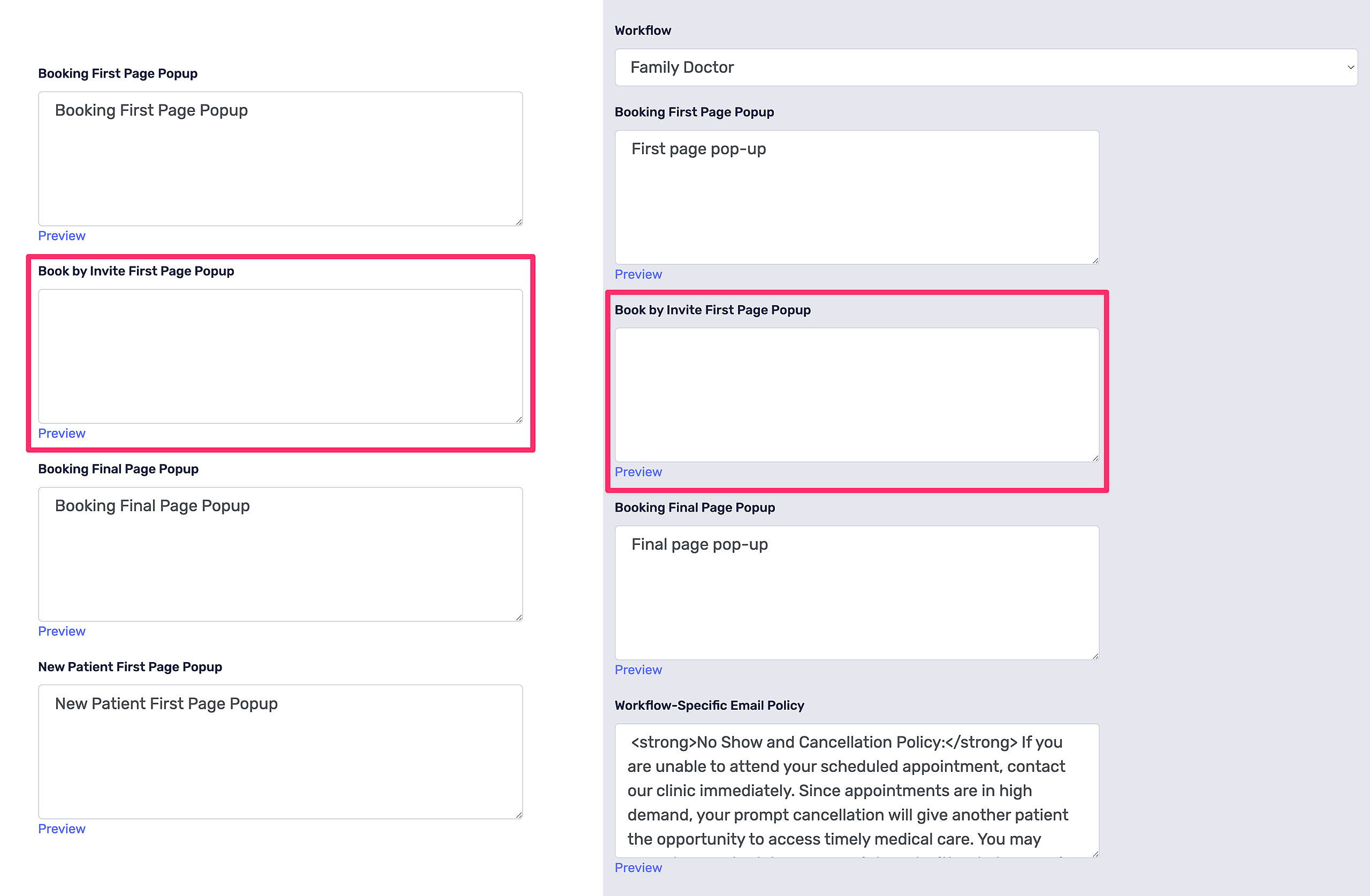
Task: Click Preview below 'Final page pop-up' textarea
Action: click(638, 670)
